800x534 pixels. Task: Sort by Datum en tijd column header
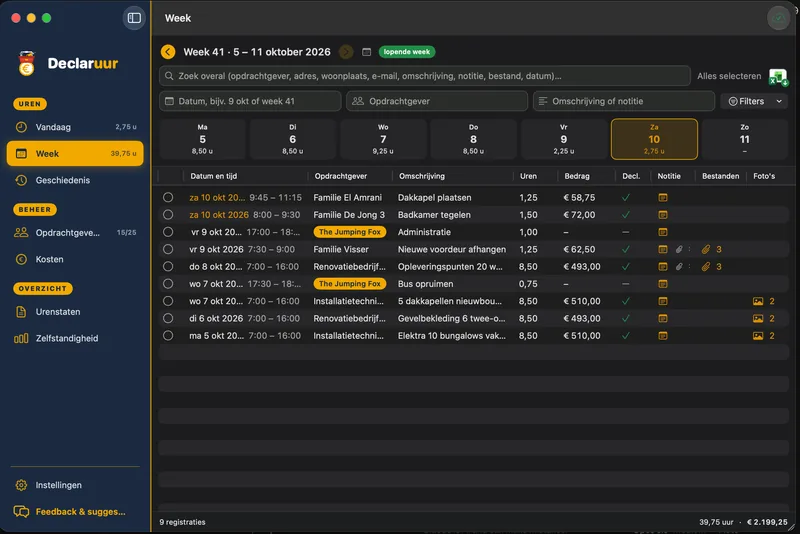pos(214,176)
